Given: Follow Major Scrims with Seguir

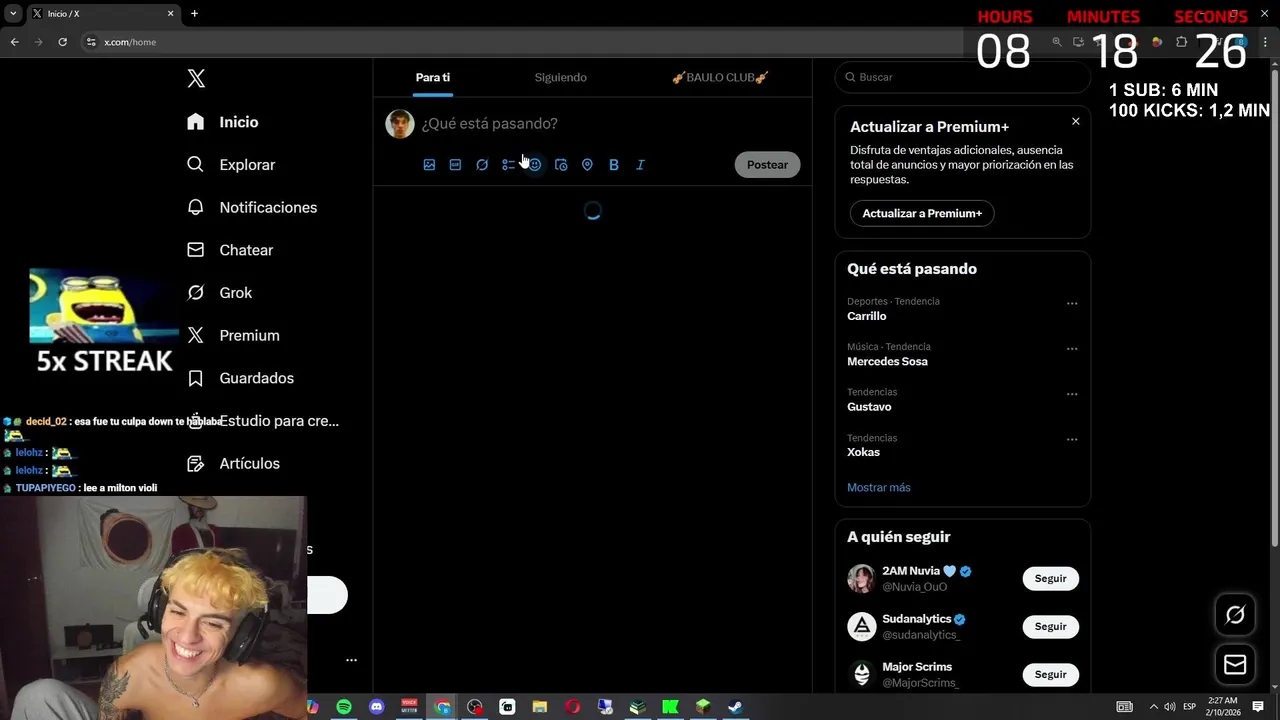Looking at the screenshot, I should pyautogui.click(x=1050, y=674).
